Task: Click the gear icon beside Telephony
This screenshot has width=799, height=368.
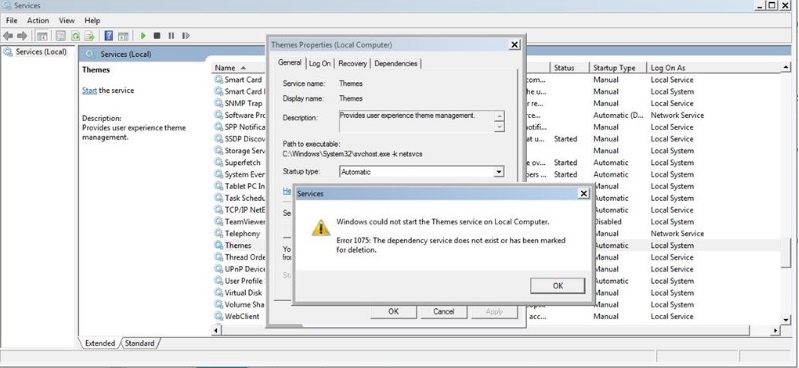Action: click(x=219, y=233)
